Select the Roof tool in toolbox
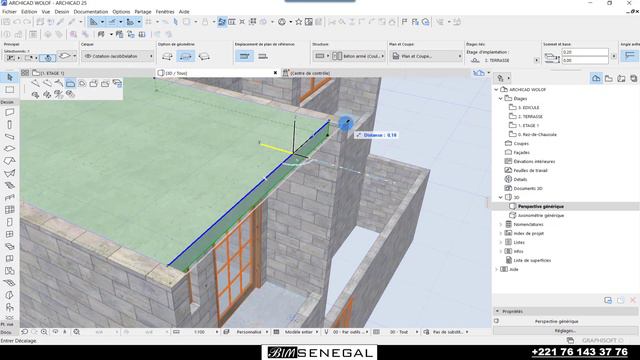This screenshot has height=360, width=640. click(x=10, y=161)
